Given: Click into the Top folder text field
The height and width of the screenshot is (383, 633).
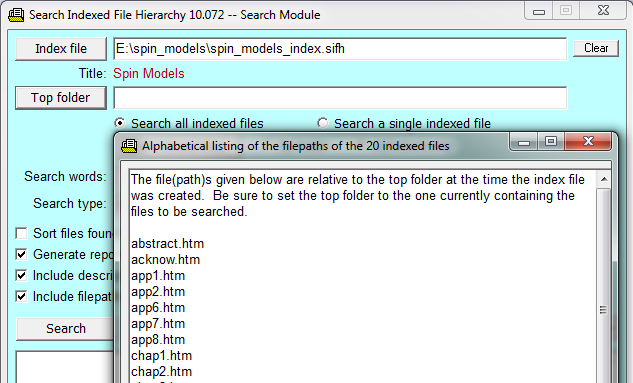Looking at the screenshot, I should click(340, 98).
